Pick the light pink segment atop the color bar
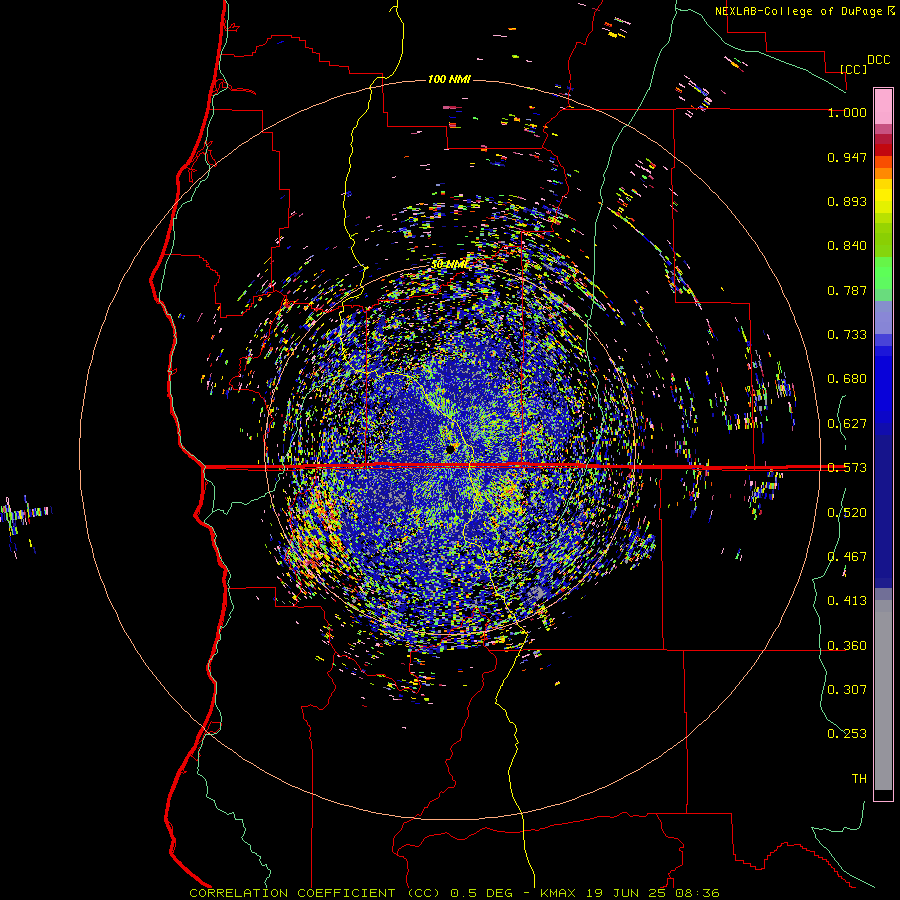900x900 pixels. (x=883, y=106)
